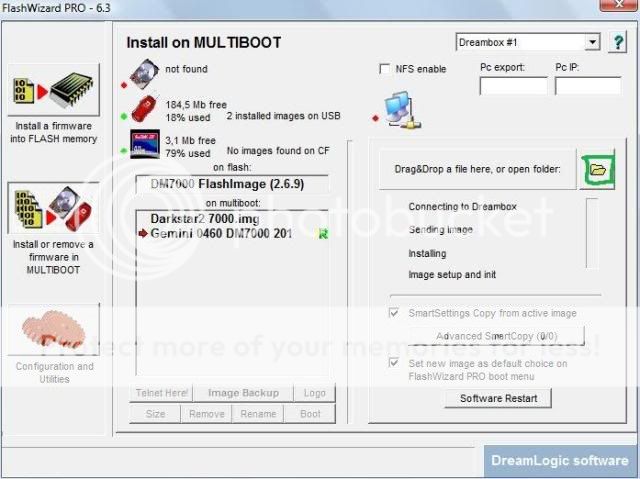Click the red USB stick icon

tap(144, 109)
